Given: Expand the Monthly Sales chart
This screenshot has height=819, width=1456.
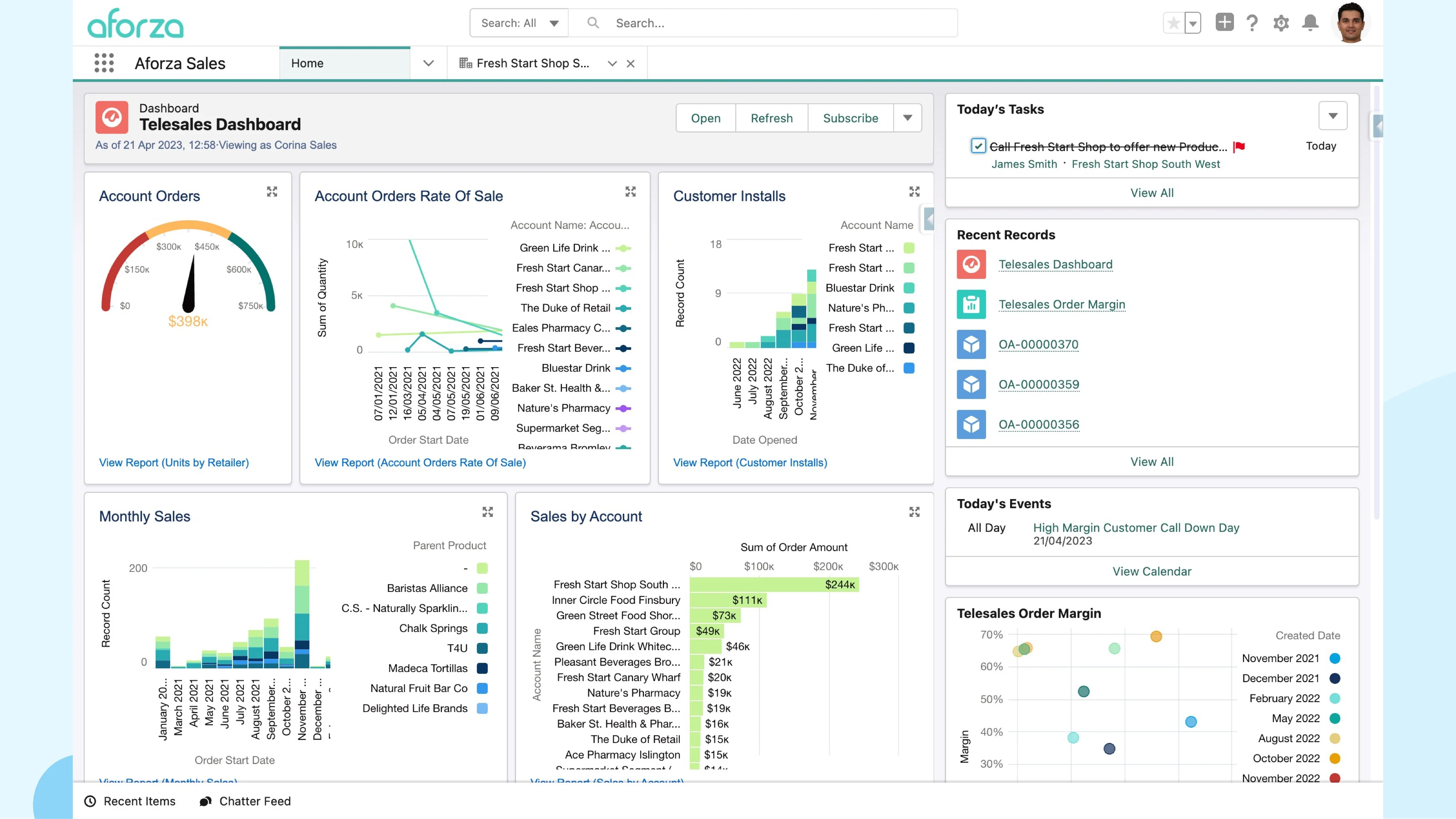Looking at the screenshot, I should [487, 512].
